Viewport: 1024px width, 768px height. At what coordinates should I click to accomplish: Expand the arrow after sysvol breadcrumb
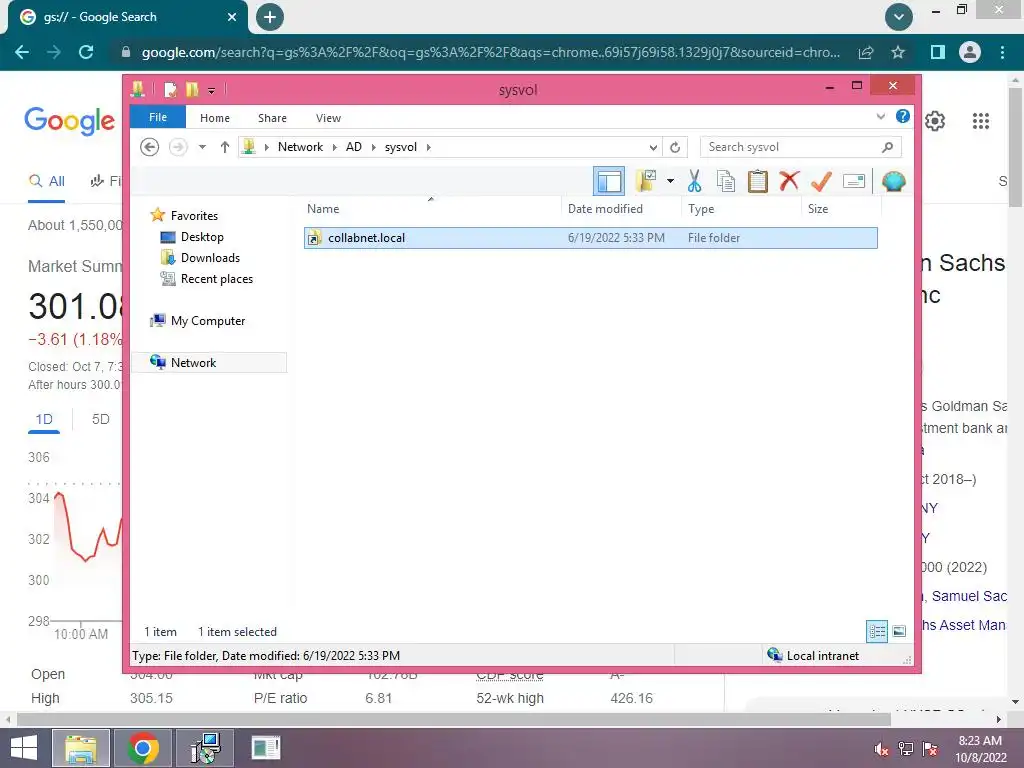pos(428,148)
